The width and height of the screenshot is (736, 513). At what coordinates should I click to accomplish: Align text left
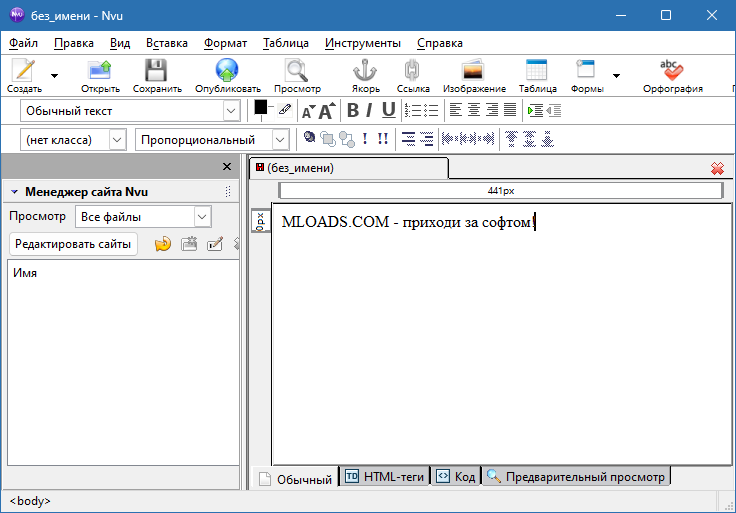point(455,110)
